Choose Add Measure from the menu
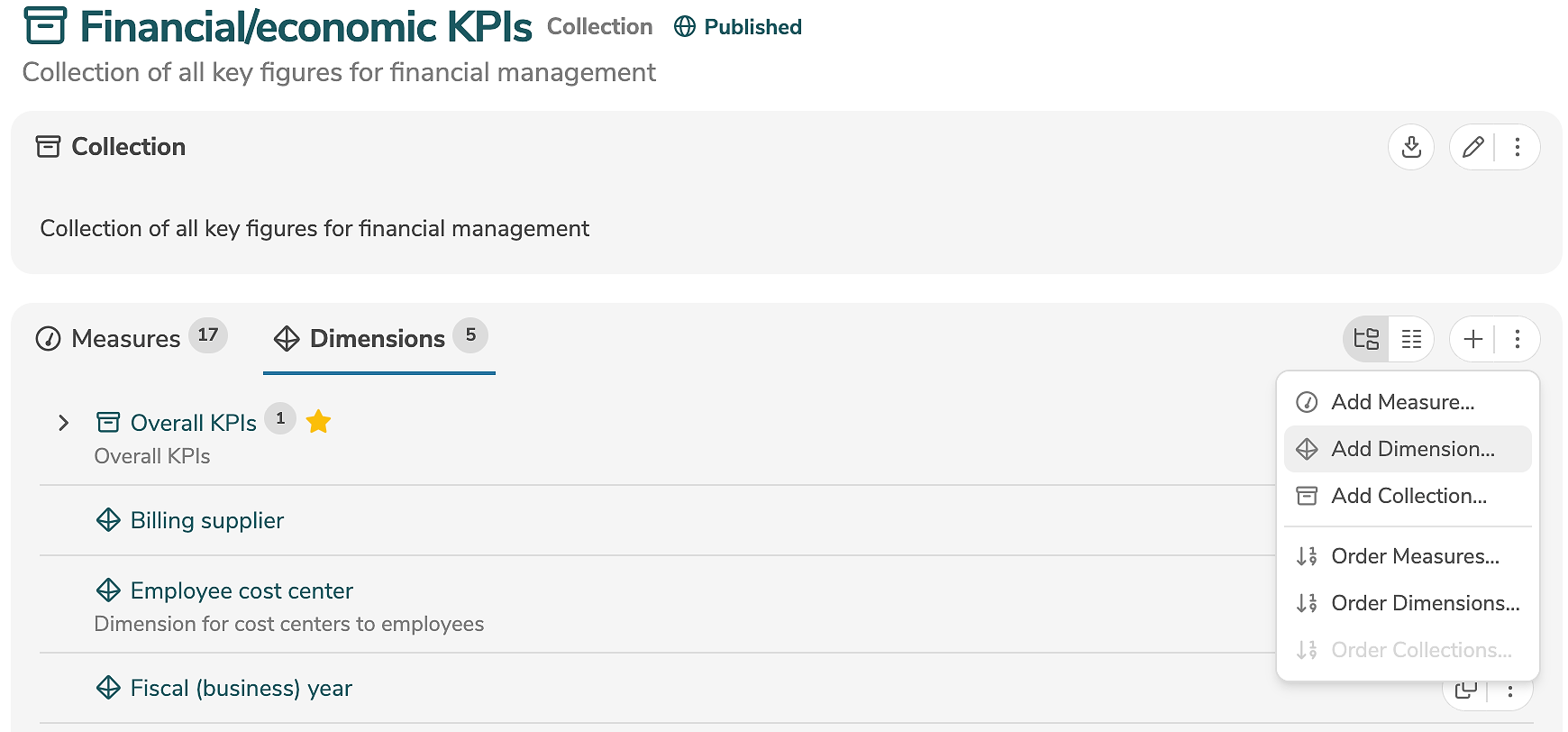The height and width of the screenshot is (732, 1568). 1402,402
